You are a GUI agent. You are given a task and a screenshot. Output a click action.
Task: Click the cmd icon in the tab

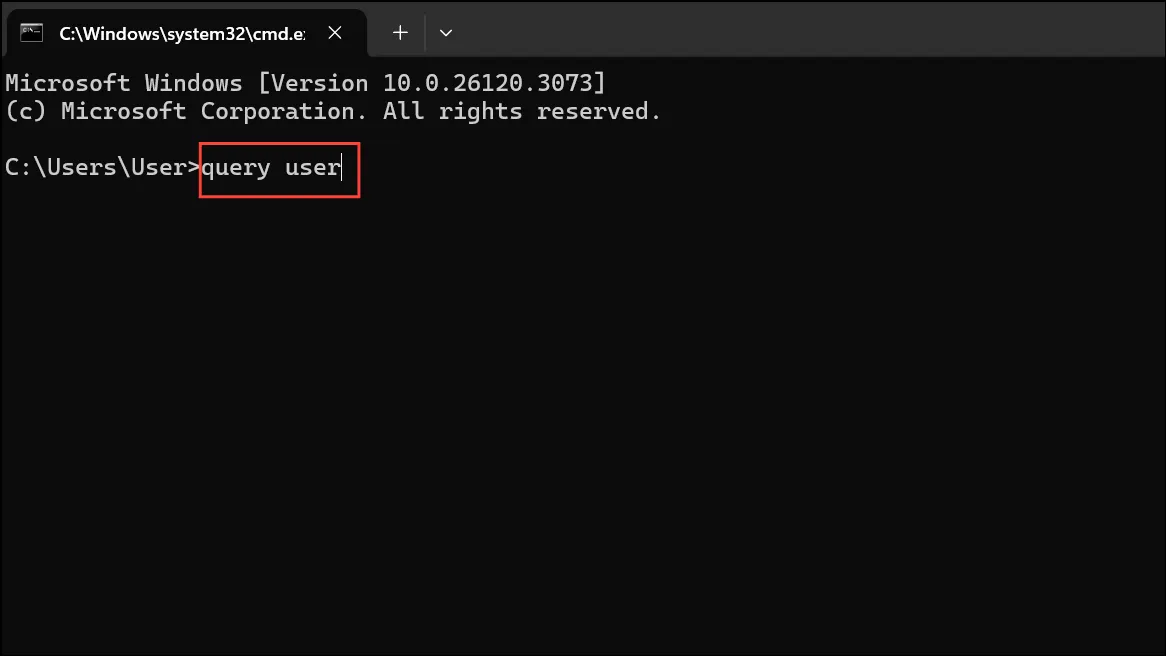pos(31,33)
